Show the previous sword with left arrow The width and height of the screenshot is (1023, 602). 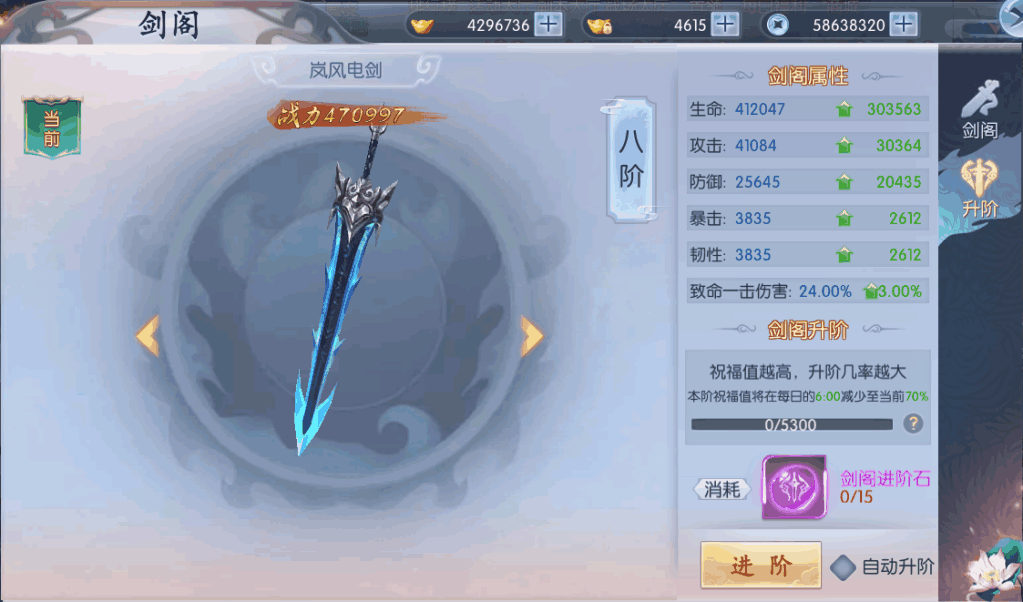(x=148, y=336)
